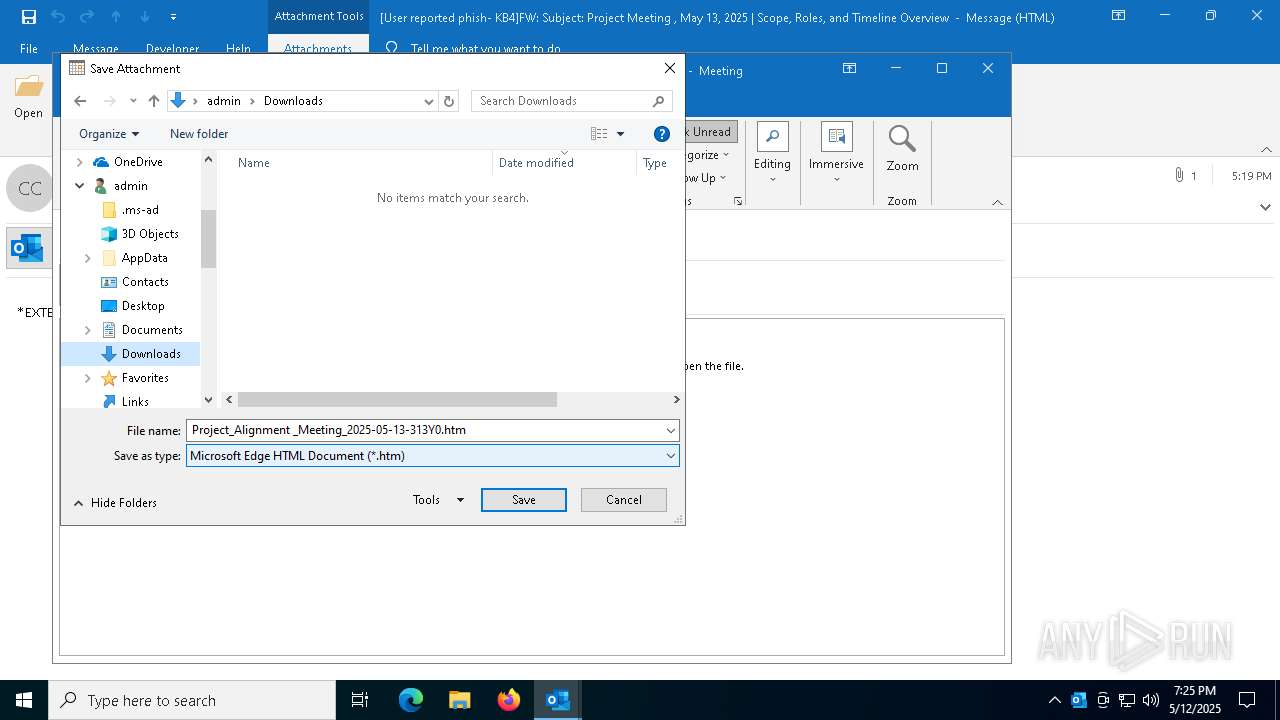This screenshot has height=720, width=1280.
Task: Collapse the admin tree node
Action: coord(80,186)
